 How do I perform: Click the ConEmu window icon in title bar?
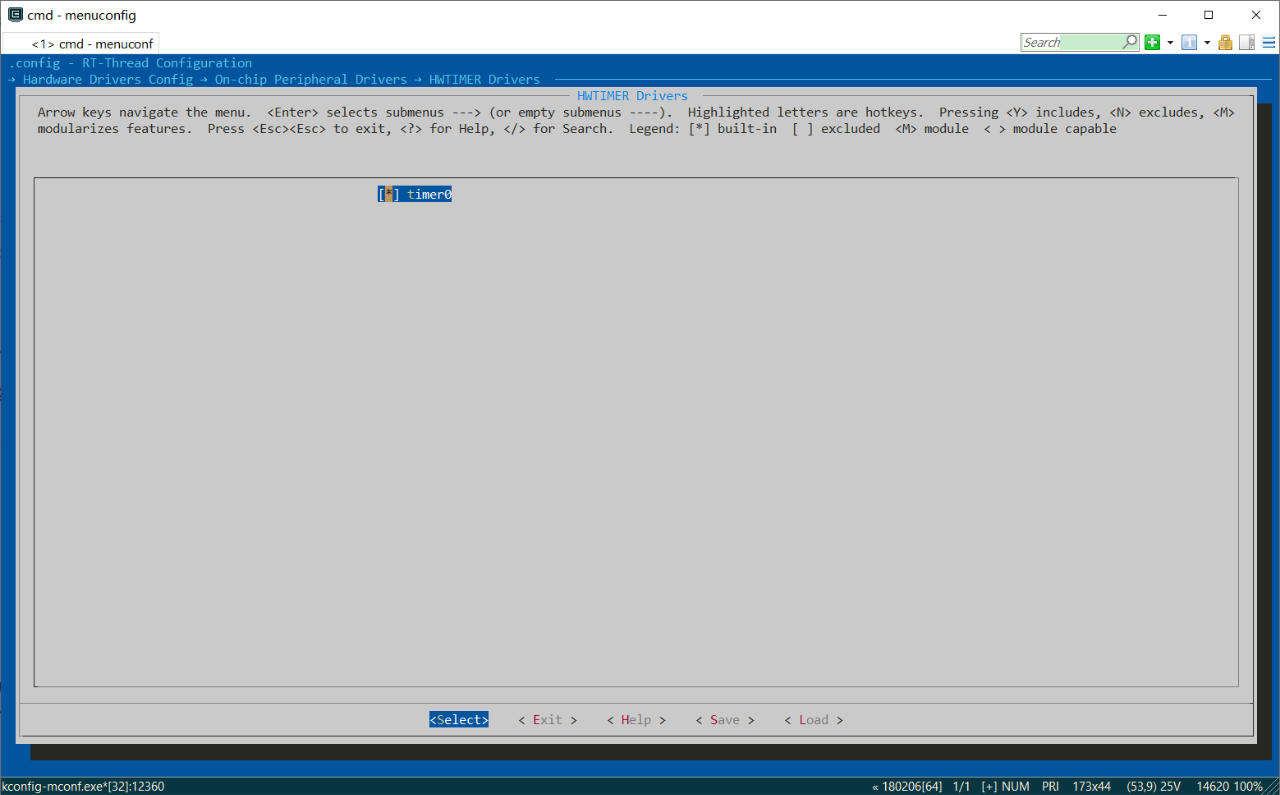(x=15, y=15)
